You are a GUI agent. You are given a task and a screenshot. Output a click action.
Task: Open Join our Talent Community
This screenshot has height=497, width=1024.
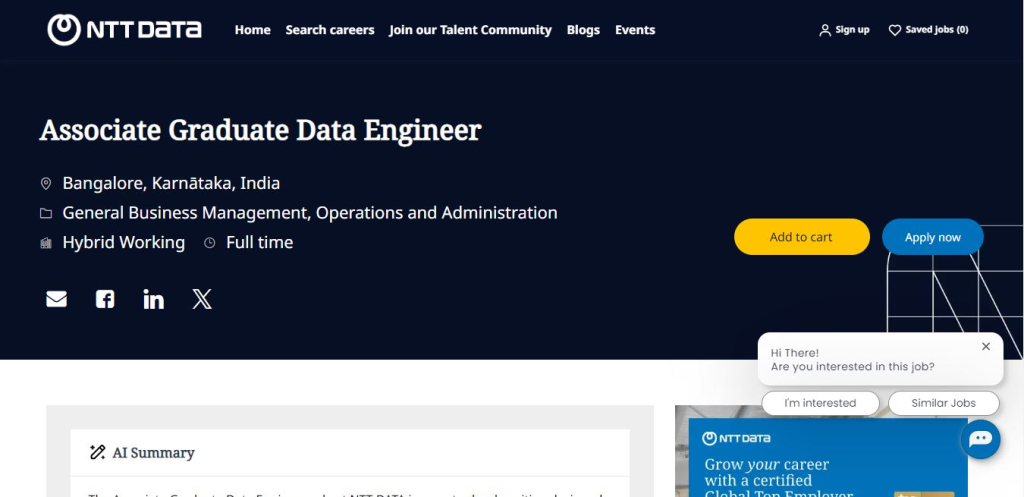pos(470,30)
